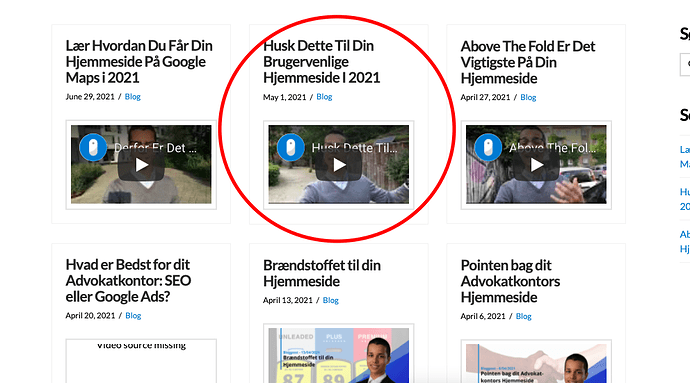Open post 'Lær Hvordan Du Får Din Hjemmeside På Google Maps i 2021'
Viewport: 690px width, 383px height.
(139, 62)
